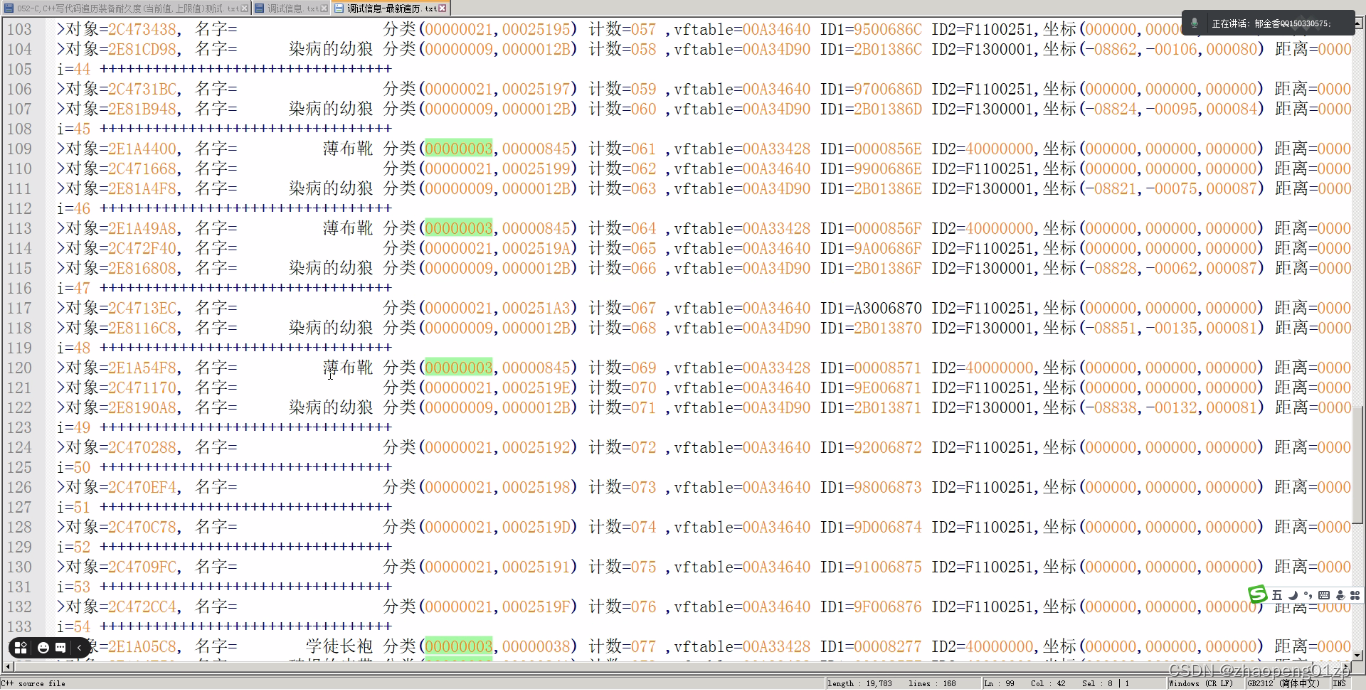The height and width of the screenshot is (690, 1366).
Task: Click the 'C++ source file' status entry
Action: (x=33, y=683)
